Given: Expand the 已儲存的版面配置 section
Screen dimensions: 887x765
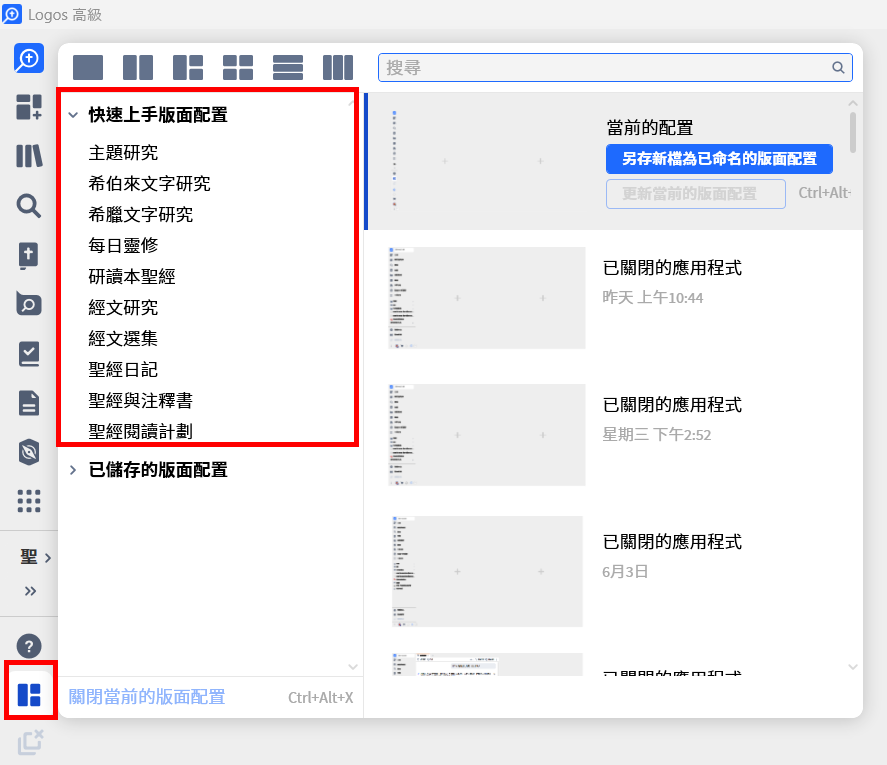Looking at the screenshot, I should coord(73,470).
